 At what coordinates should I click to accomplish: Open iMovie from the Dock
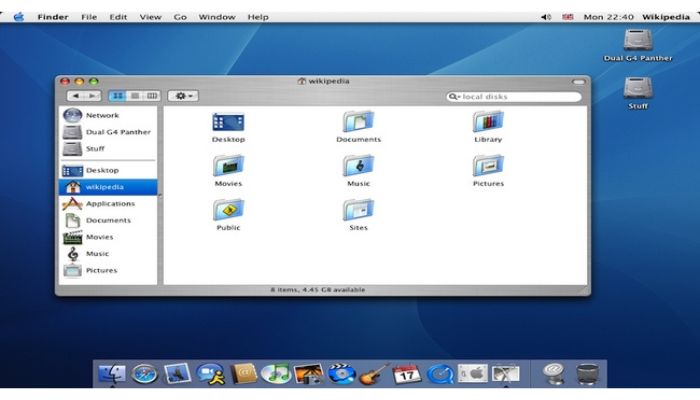click(x=342, y=374)
